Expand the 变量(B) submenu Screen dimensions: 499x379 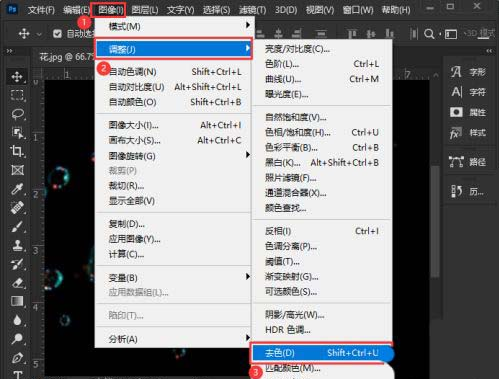click(x=173, y=277)
